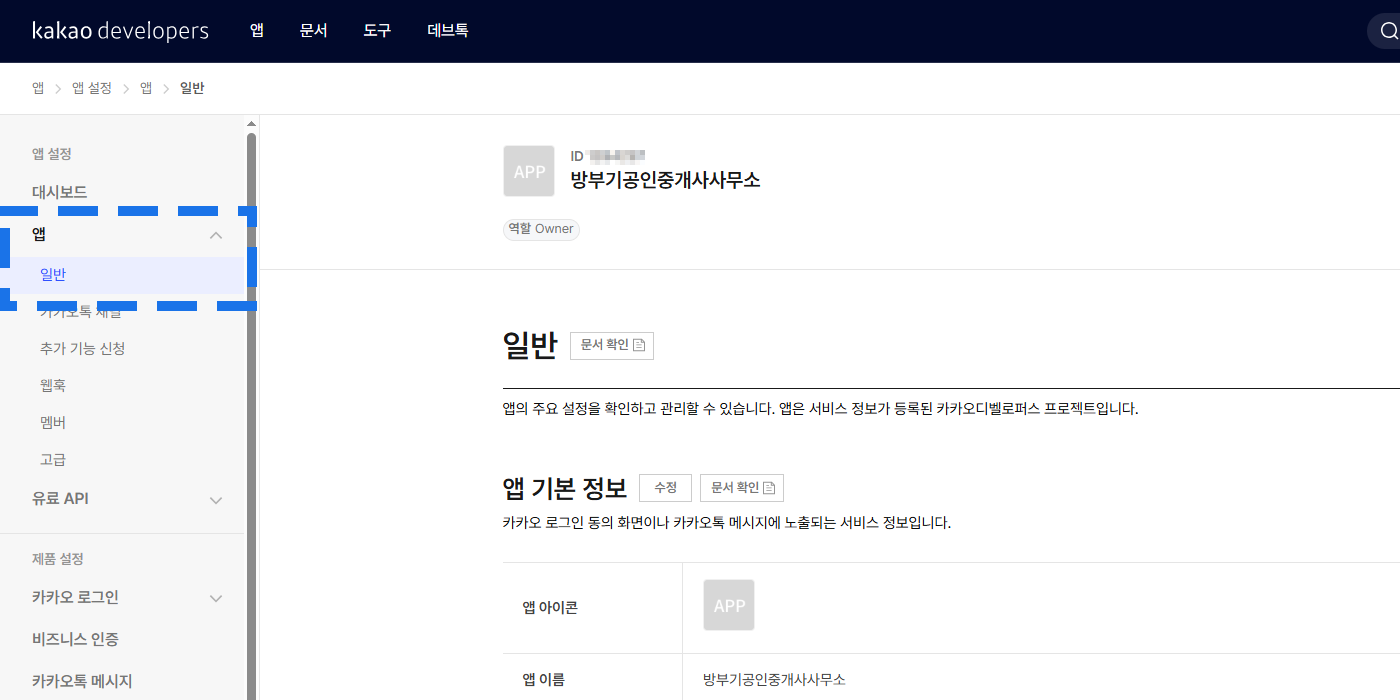Viewport: 1400px width, 700px height.
Task: Open the 문서 menu in top navigation
Action: (313, 31)
